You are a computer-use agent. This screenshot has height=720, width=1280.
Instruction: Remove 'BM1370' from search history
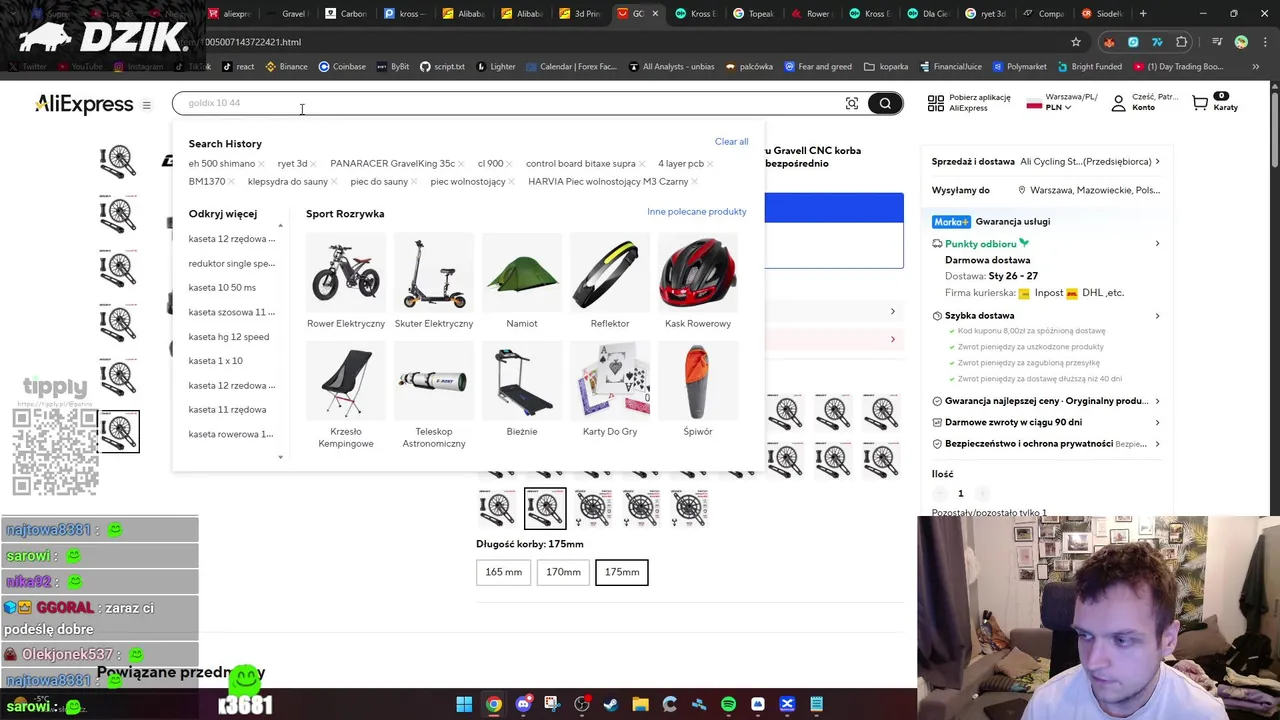point(231,182)
